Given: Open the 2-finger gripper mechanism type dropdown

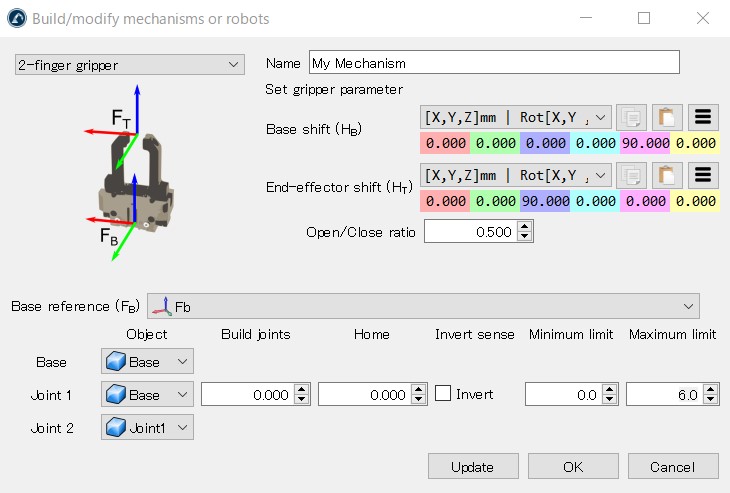Looking at the screenshot, I should pos(129,65).
